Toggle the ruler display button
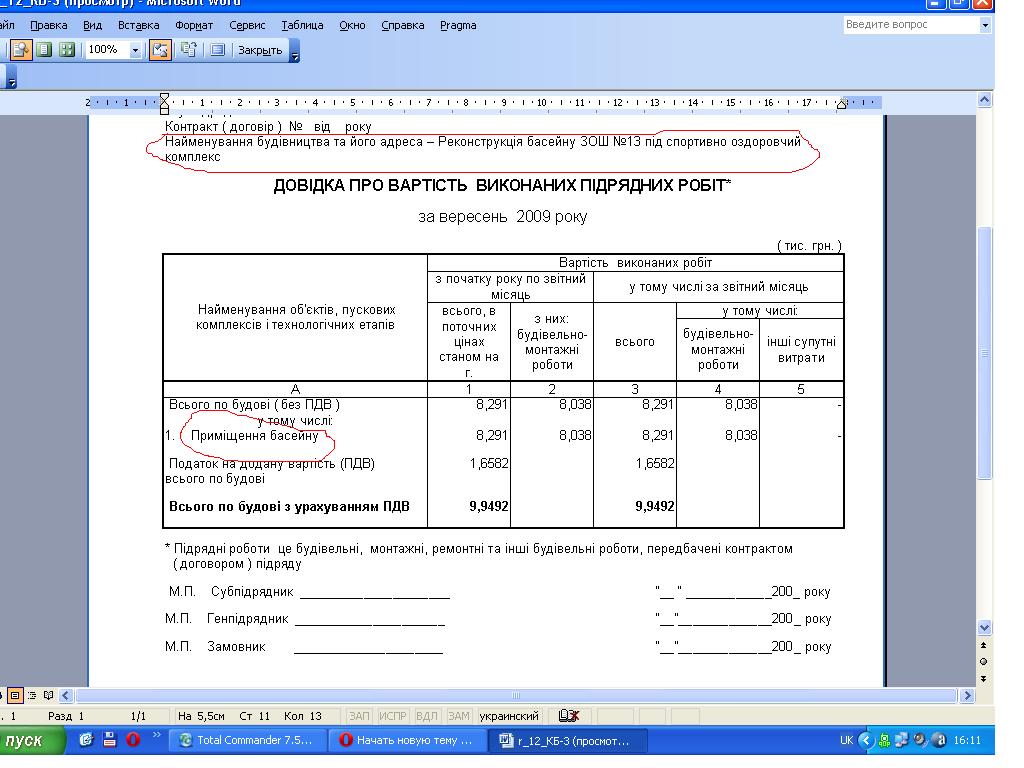The image size is (1024, 768). click(x=160, y=50)
